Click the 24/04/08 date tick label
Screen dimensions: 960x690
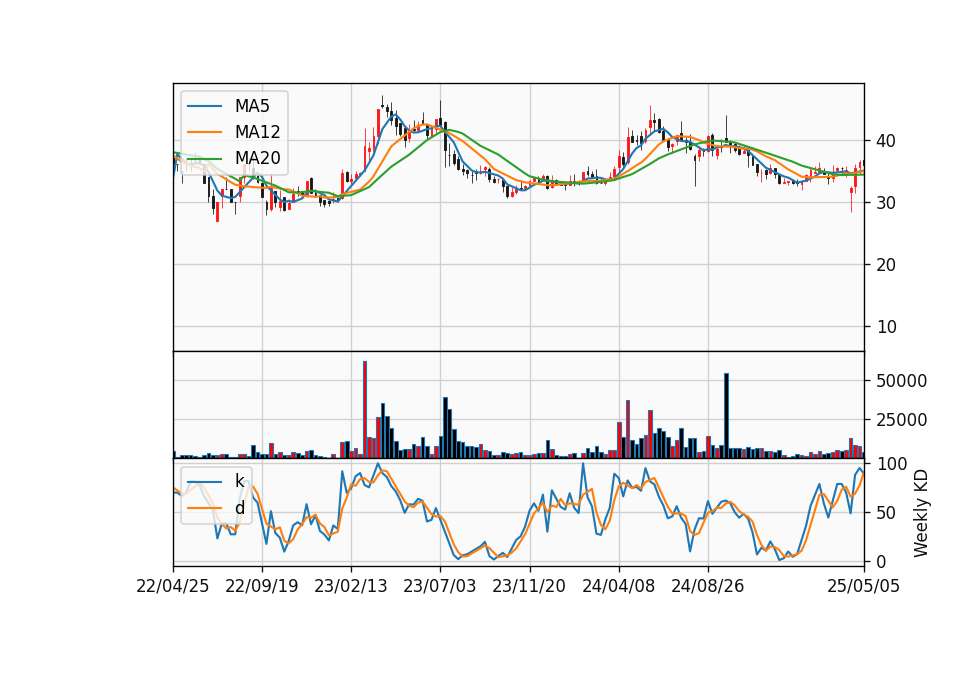618,586
